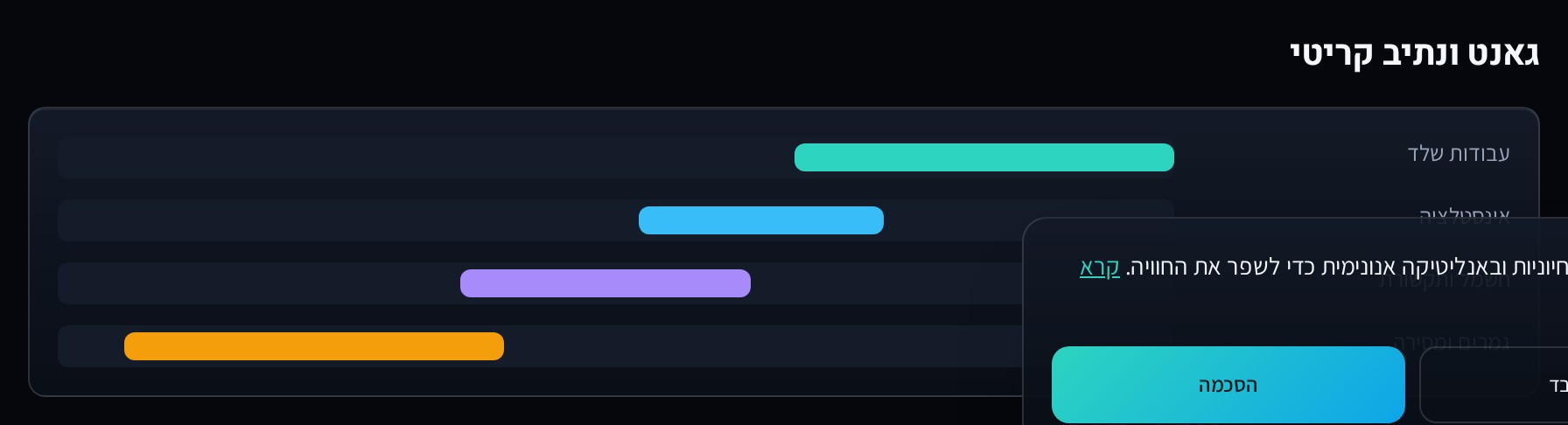This screenshot has width=1568, height=425.
Task: Click the right end of the teal bar
Action: (x=1165, y=157)
